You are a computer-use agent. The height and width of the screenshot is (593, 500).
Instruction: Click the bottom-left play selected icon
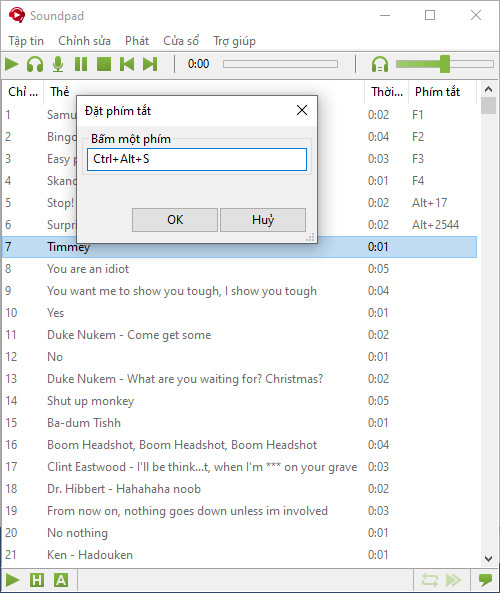tap(12, 579)
